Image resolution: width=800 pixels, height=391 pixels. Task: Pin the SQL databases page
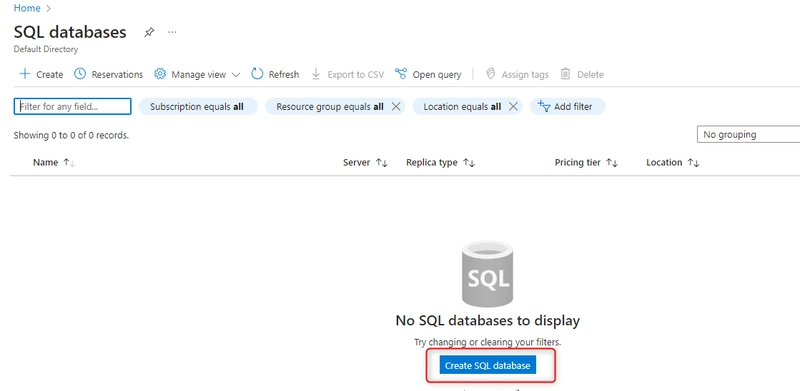click(148, 32)
